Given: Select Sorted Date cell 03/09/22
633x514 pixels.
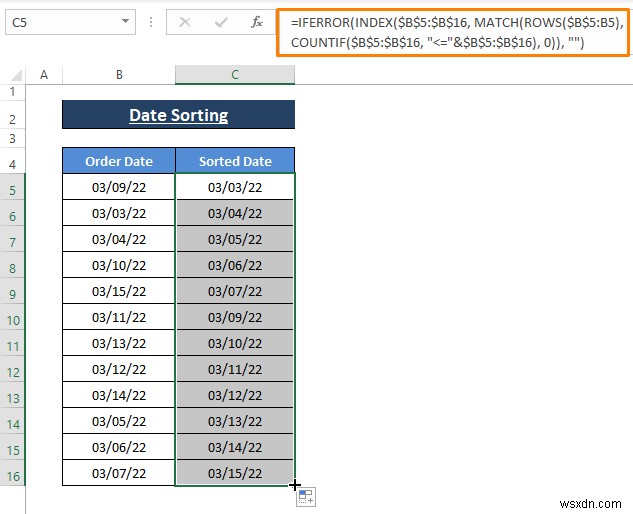Looking at the screenshot, I should (x=235, y=317).
